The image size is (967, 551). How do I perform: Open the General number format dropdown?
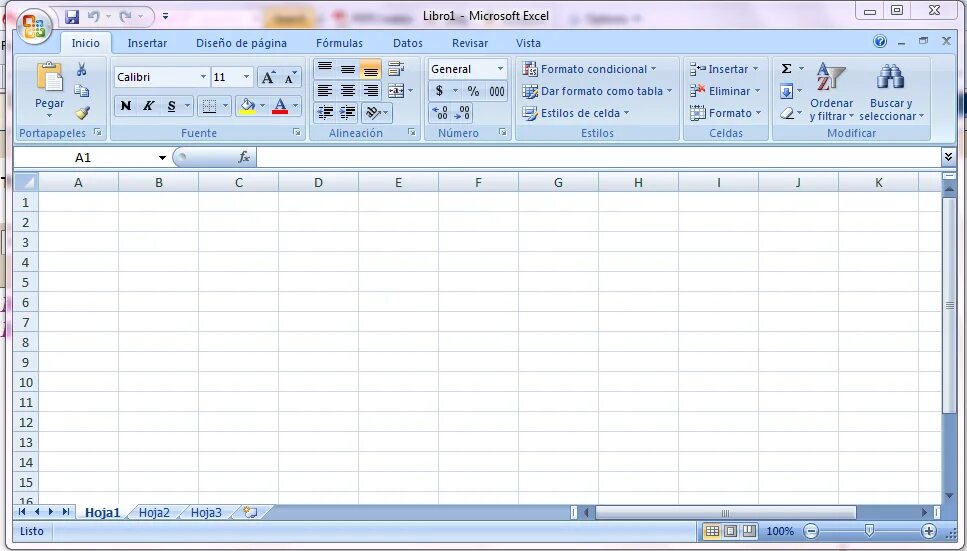point(500,69)
